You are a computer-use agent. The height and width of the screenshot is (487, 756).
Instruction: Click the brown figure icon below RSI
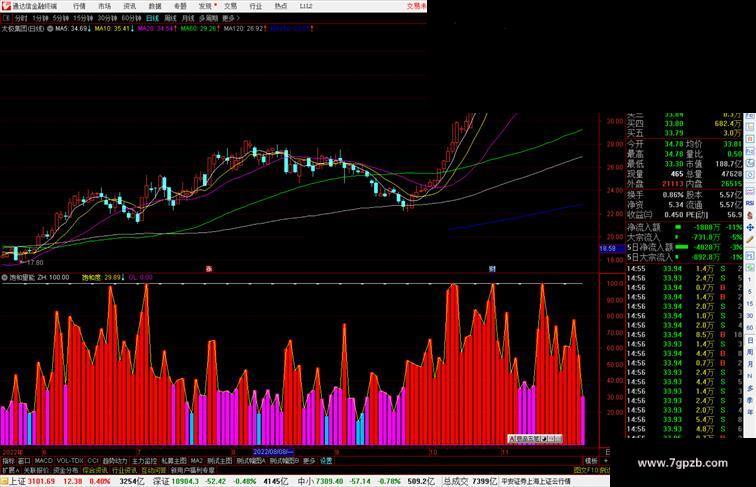[750, 216]
